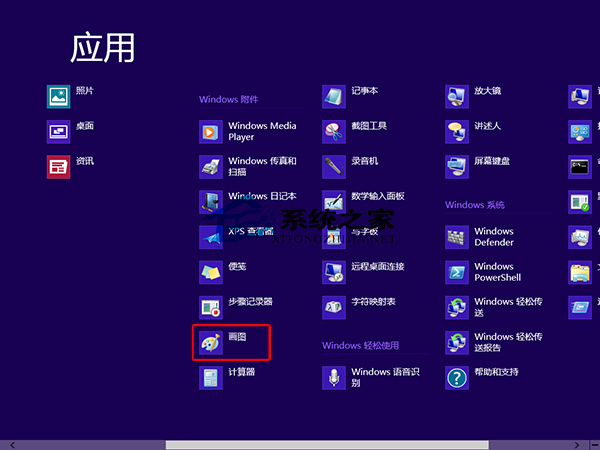
Task: Open 屏幕键盘 on-screen keyboard
Action: pyautogui.click(x=457, y=167)
